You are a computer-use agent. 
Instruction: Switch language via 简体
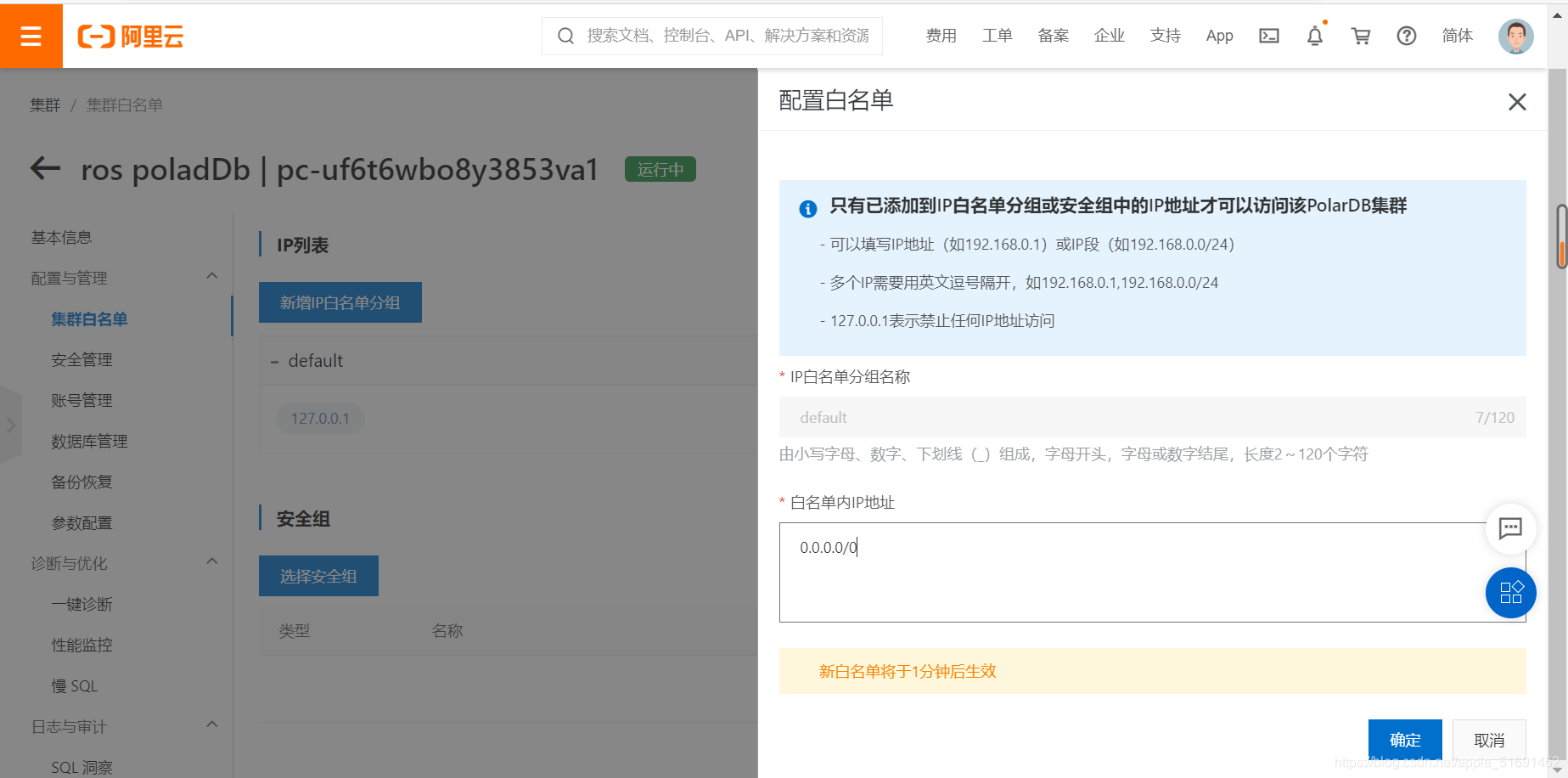[1457, 36]
